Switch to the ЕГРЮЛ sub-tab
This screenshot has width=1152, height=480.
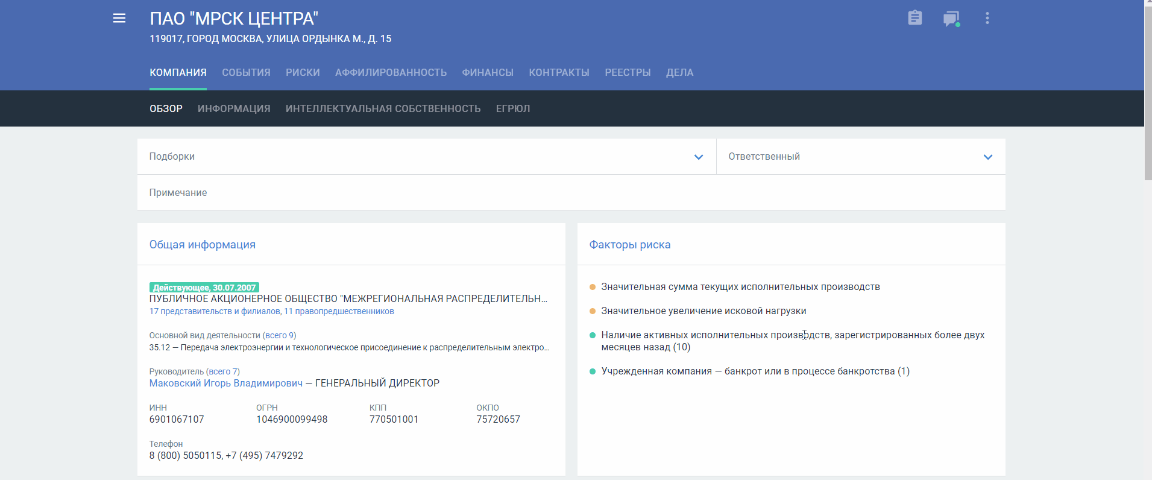[x=513, y=109]
